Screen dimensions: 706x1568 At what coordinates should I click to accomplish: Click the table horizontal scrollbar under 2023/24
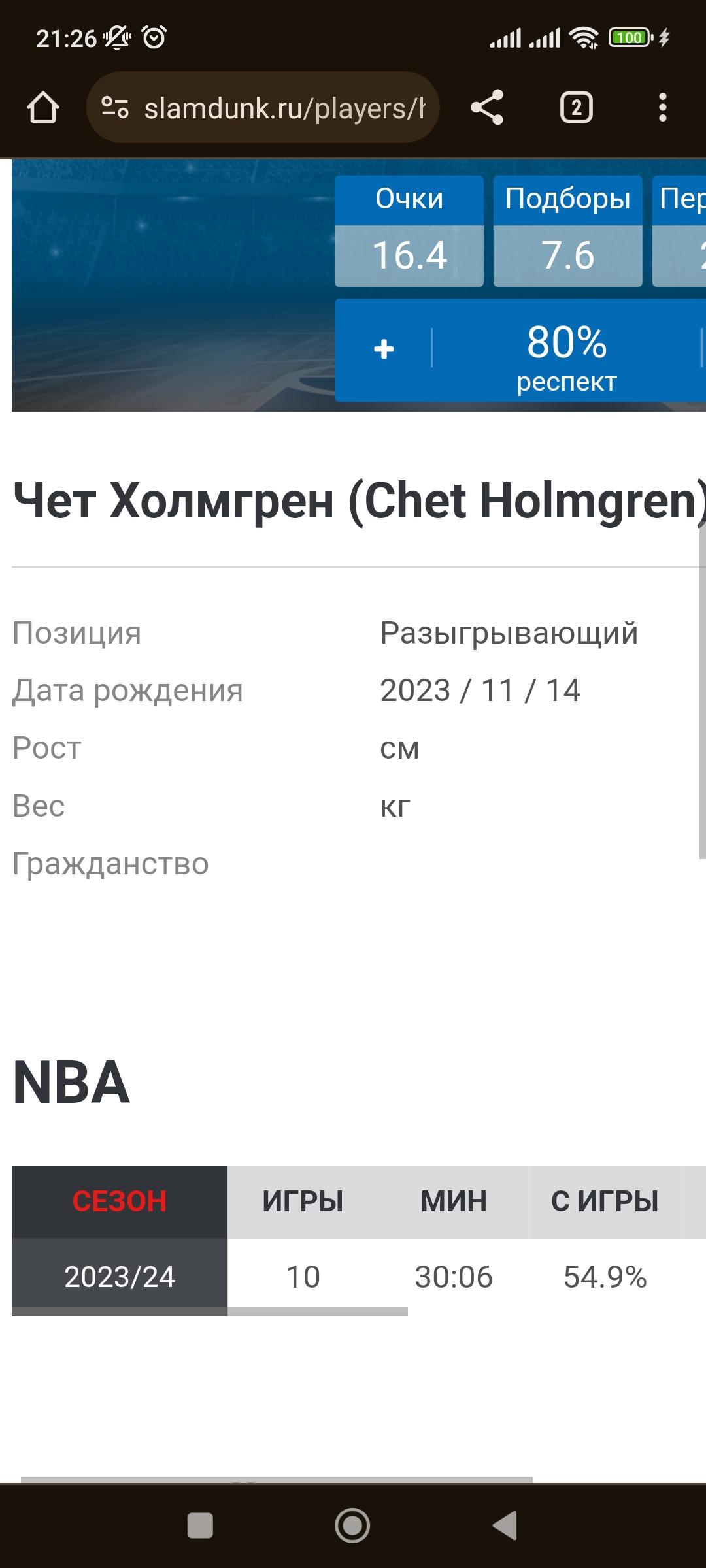click(318, 1311)
